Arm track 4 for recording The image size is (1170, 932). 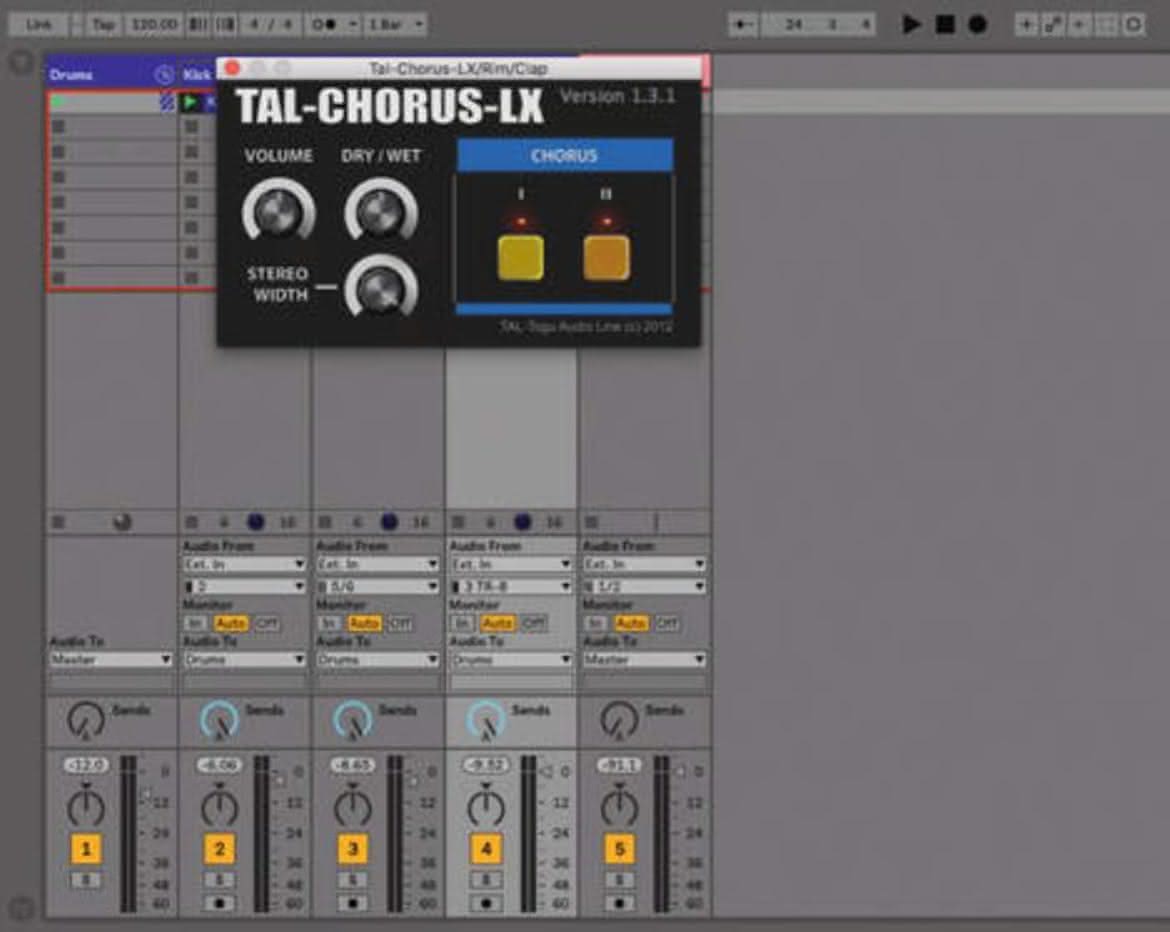pos(487,904)
